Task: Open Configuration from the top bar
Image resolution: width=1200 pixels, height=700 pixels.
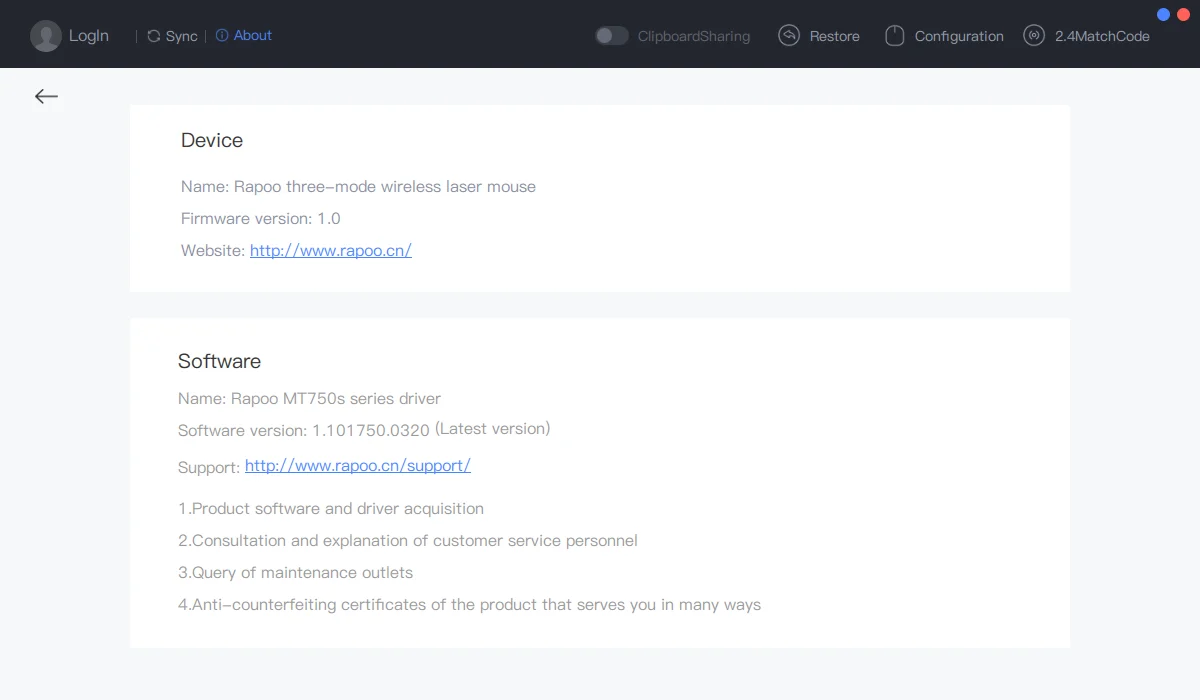Action: [959, 36]
